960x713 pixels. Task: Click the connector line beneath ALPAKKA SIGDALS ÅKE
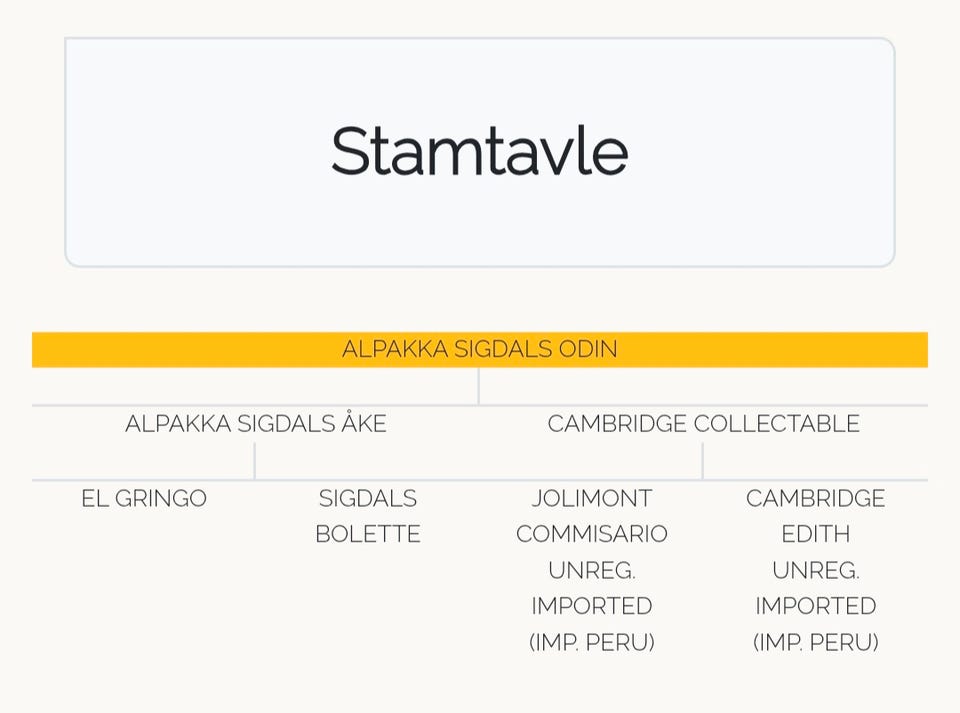point(255,461)
